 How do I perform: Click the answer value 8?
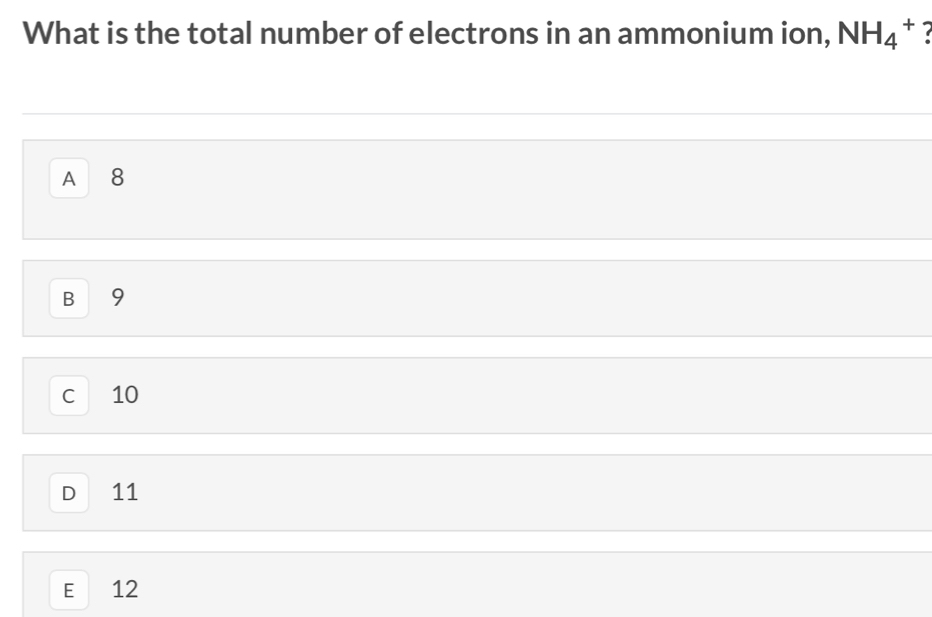click(x=118, y=177)
